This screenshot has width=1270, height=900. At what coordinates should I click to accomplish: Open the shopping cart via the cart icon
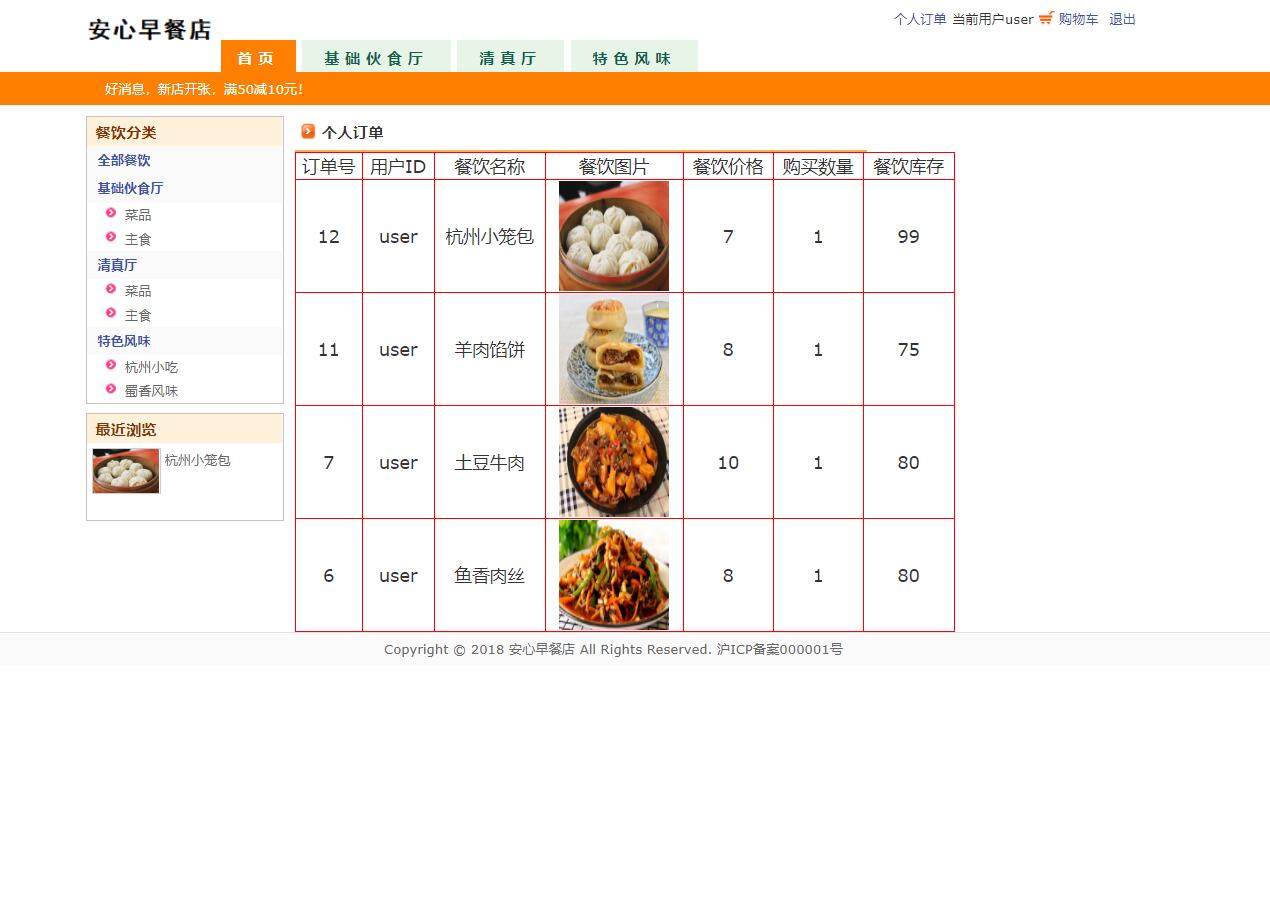tap(1044, 18)
